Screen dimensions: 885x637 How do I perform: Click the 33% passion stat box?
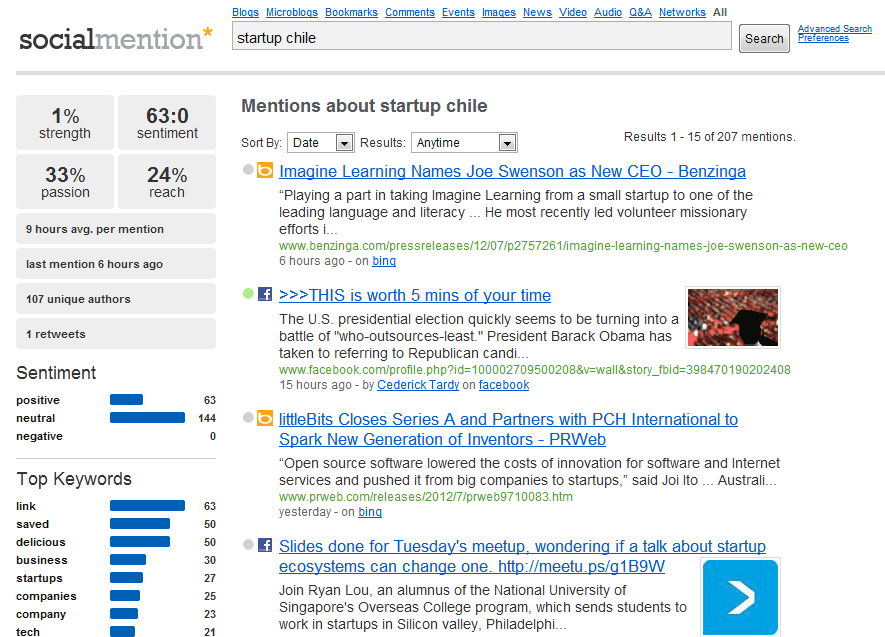65,182
